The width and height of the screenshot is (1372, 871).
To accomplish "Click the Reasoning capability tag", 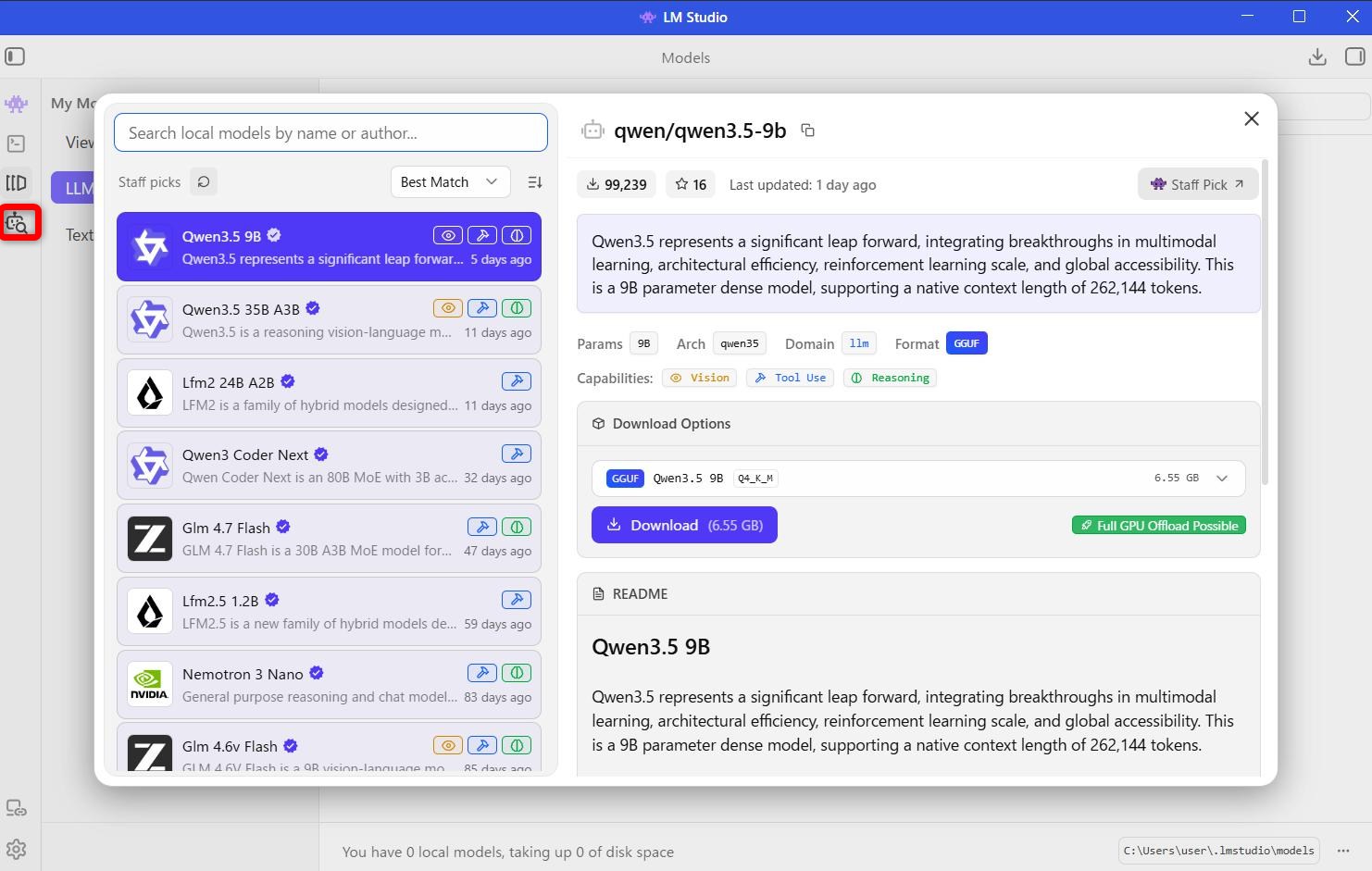I will click(x=890, y=378).
